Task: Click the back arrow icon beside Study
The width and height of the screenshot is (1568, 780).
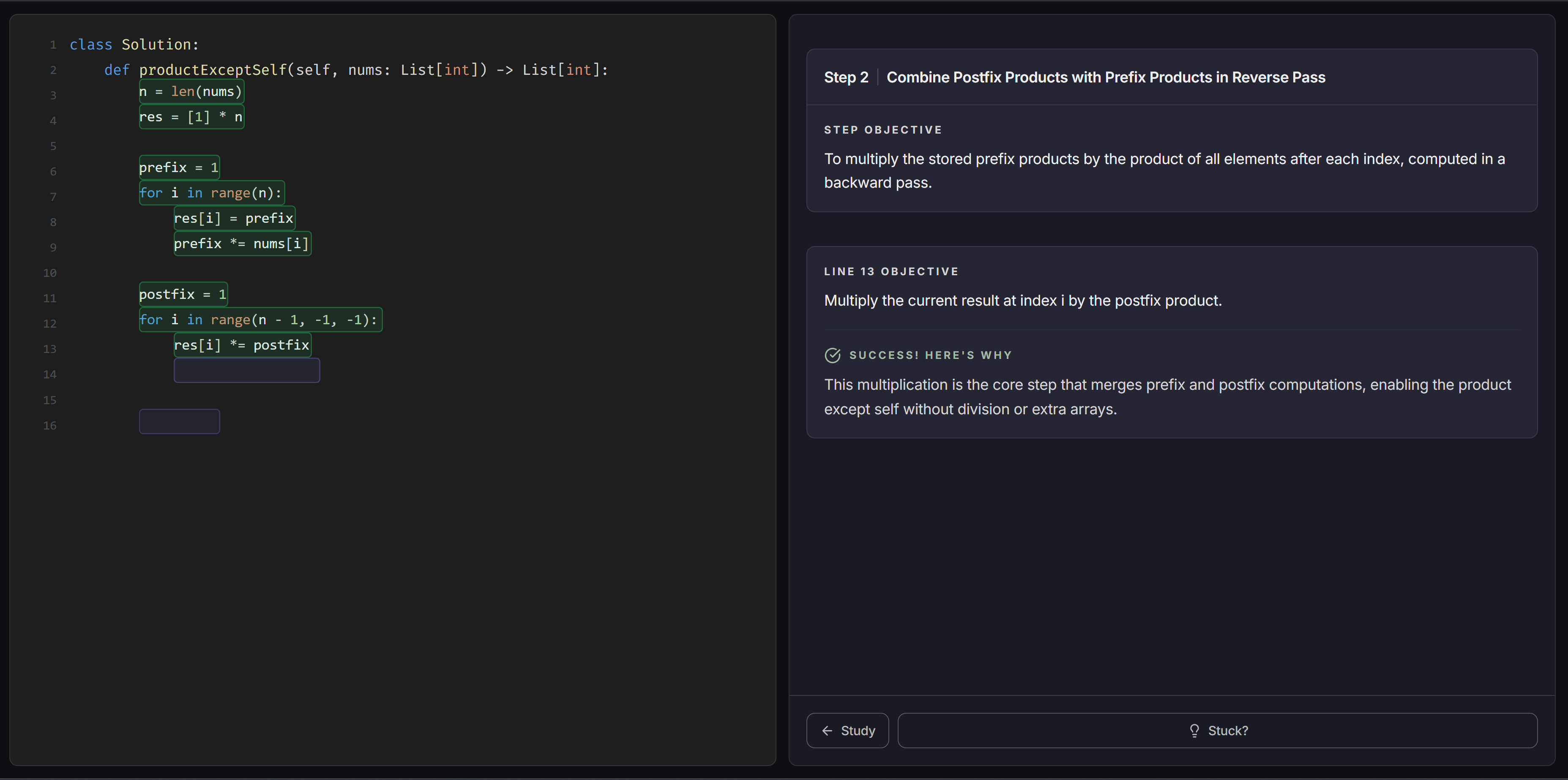Action: (827, 731)
